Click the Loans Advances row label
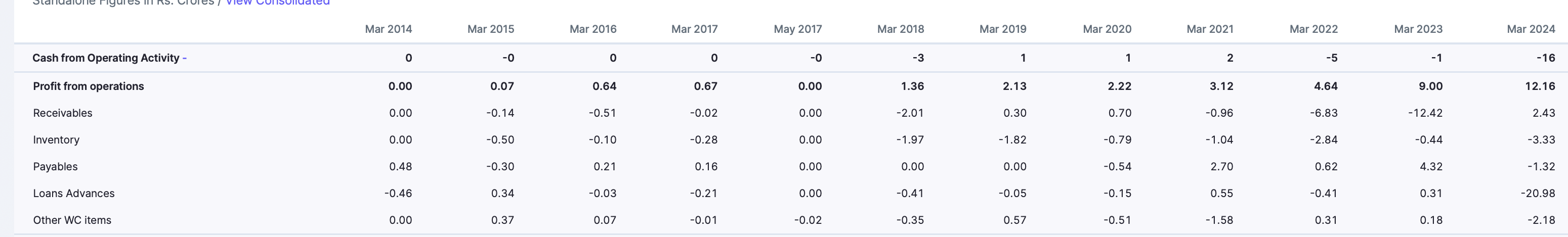 click(x=74, y=193)
